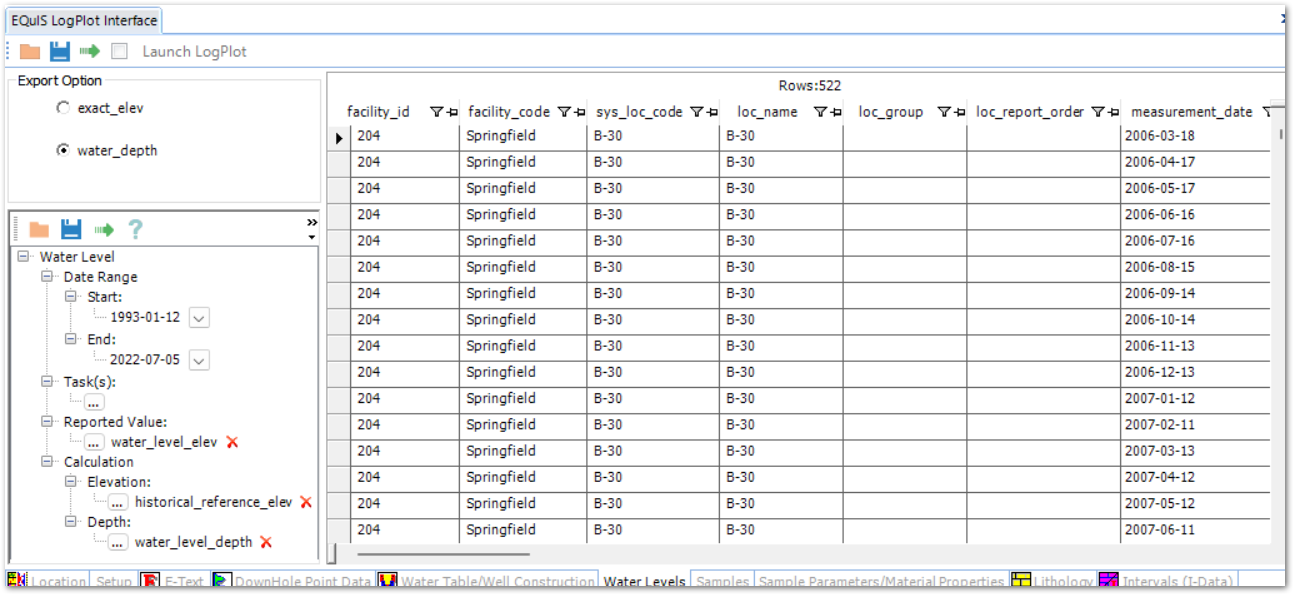Viewport: 1294px width, 595px height.
Task: Open the Samples tab
Action: [x=721, y=582]
